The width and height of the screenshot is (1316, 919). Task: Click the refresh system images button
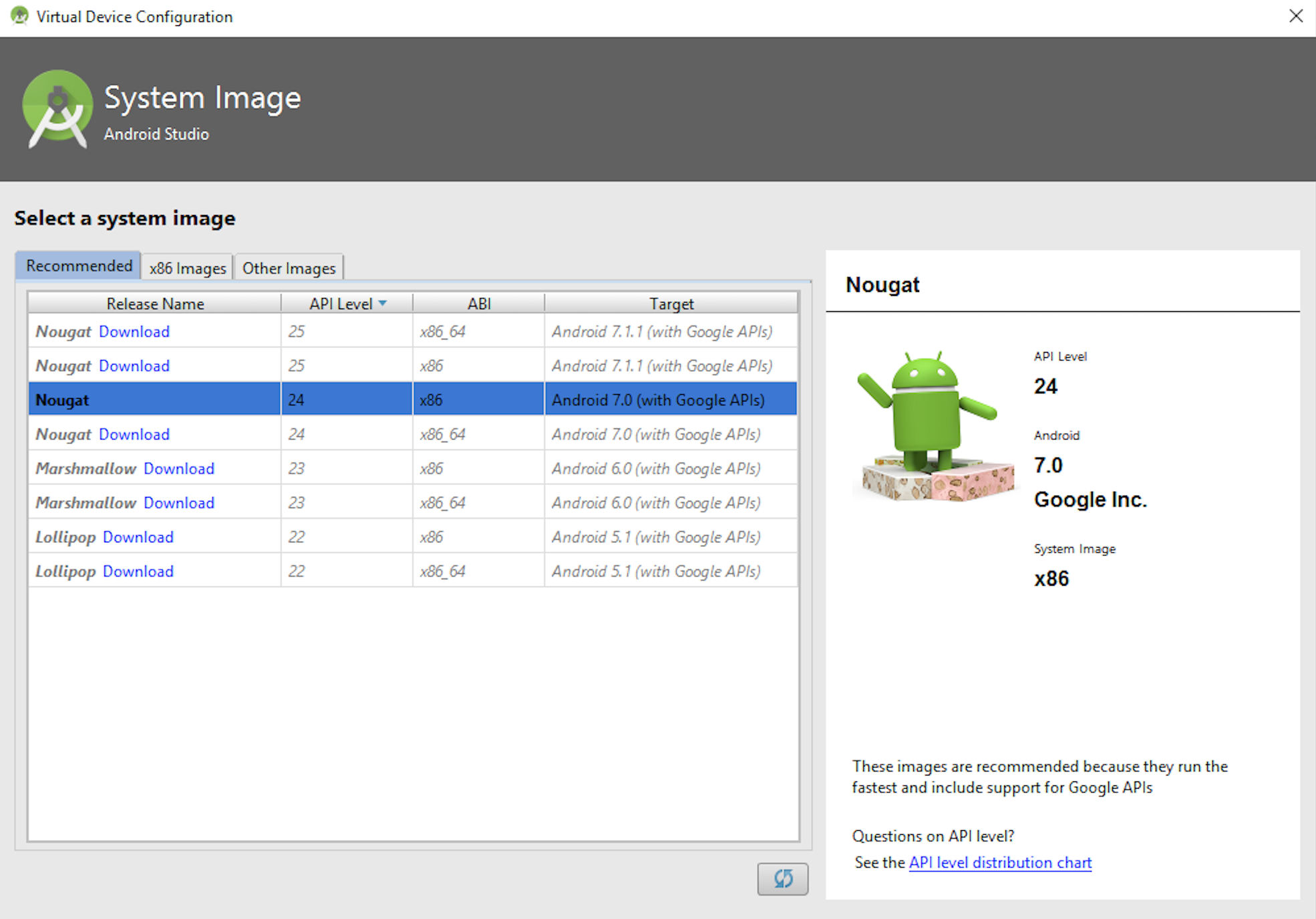coord(782,878)
